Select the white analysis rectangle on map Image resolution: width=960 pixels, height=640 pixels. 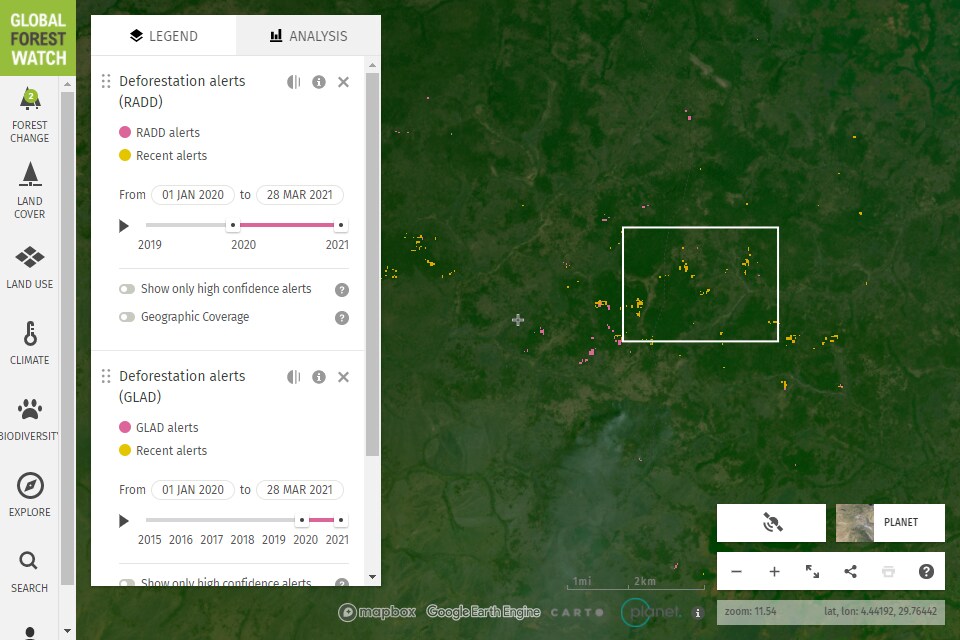(700, 284)
